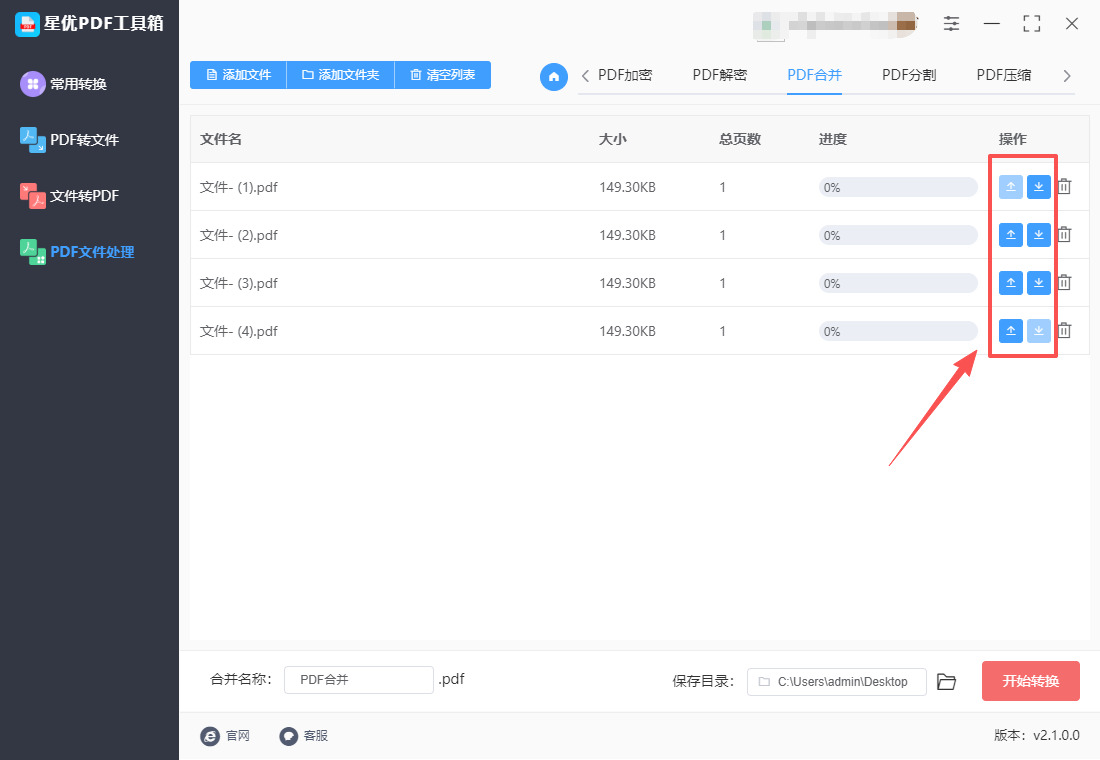Click 清空列表 button
Viewport: 1100px width, 760px height.
click(443, 75)
